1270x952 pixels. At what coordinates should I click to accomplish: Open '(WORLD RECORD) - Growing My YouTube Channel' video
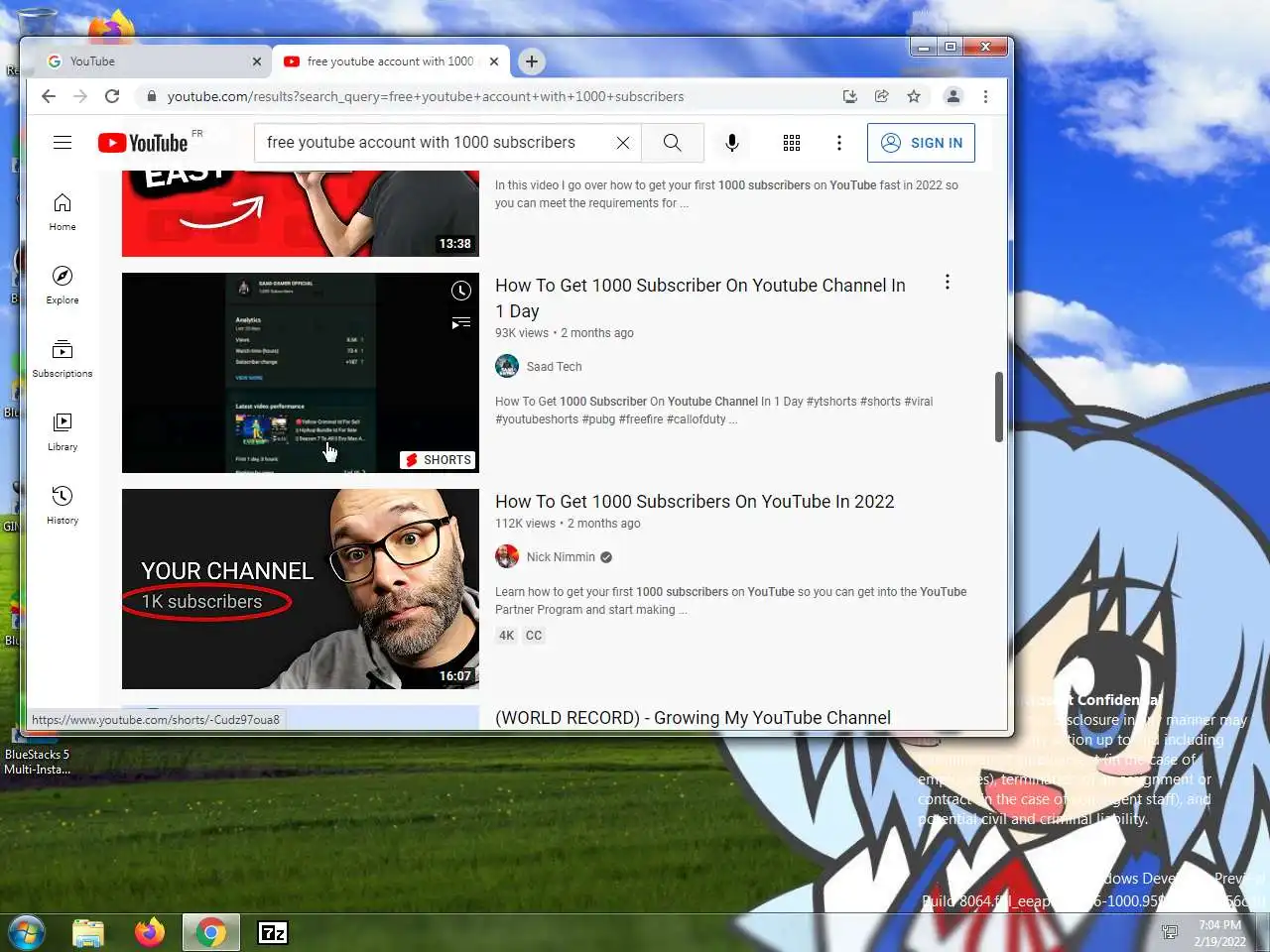[693, 718]
